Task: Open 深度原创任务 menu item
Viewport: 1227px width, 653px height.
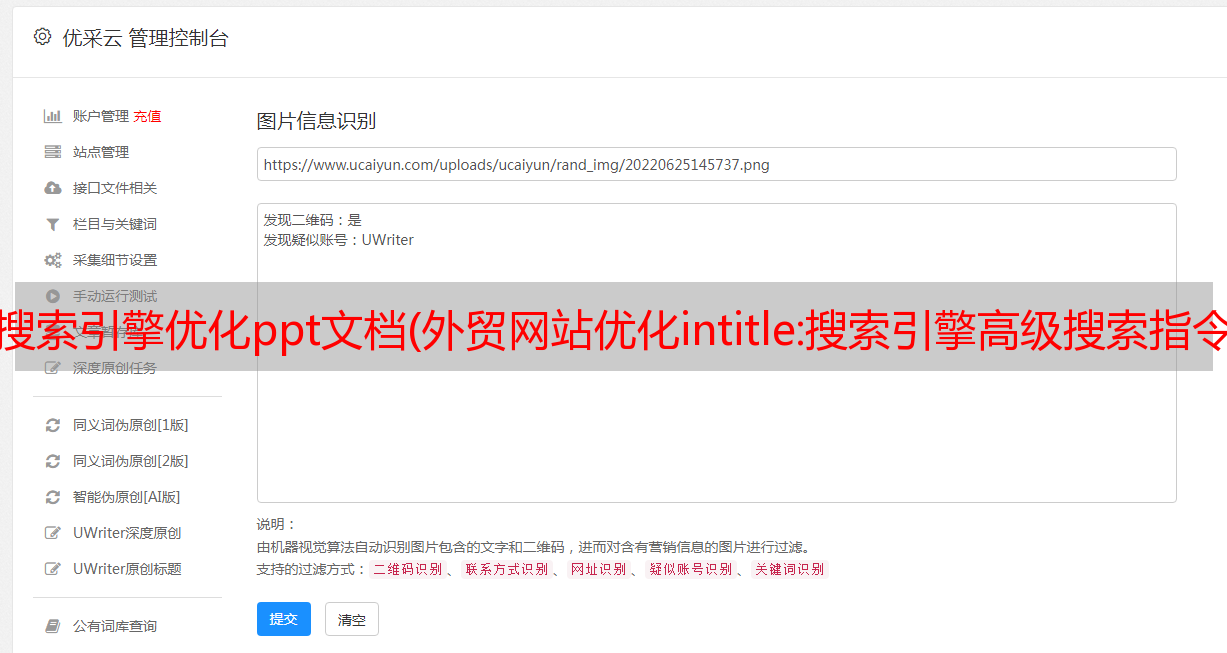Action: [x=115, y=368]
